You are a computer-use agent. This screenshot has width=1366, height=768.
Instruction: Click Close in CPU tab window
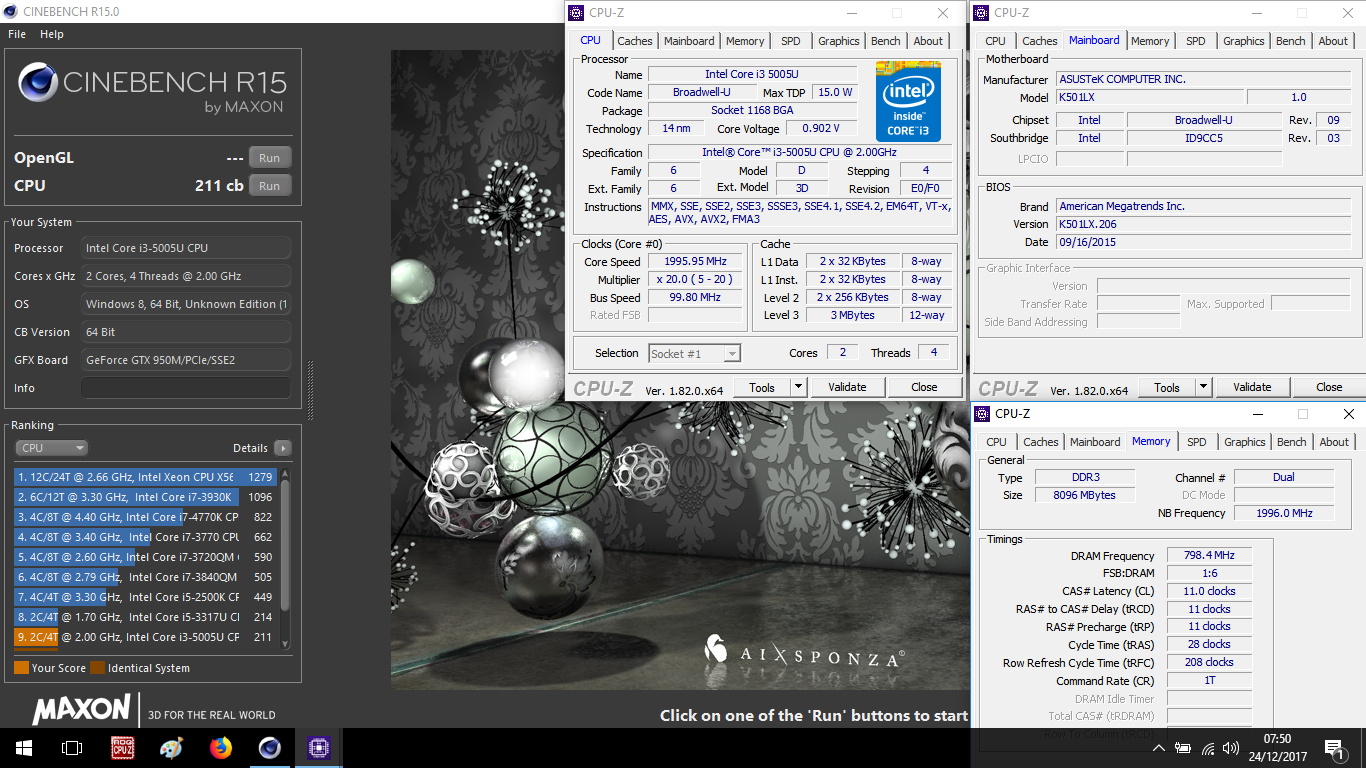[924, 387]
